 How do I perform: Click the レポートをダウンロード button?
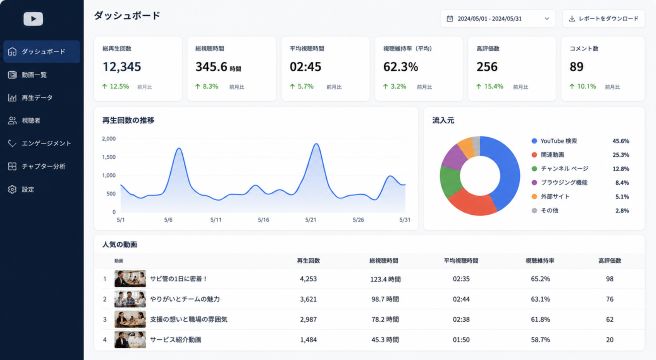pyautogui.click(x=603, y=19)
